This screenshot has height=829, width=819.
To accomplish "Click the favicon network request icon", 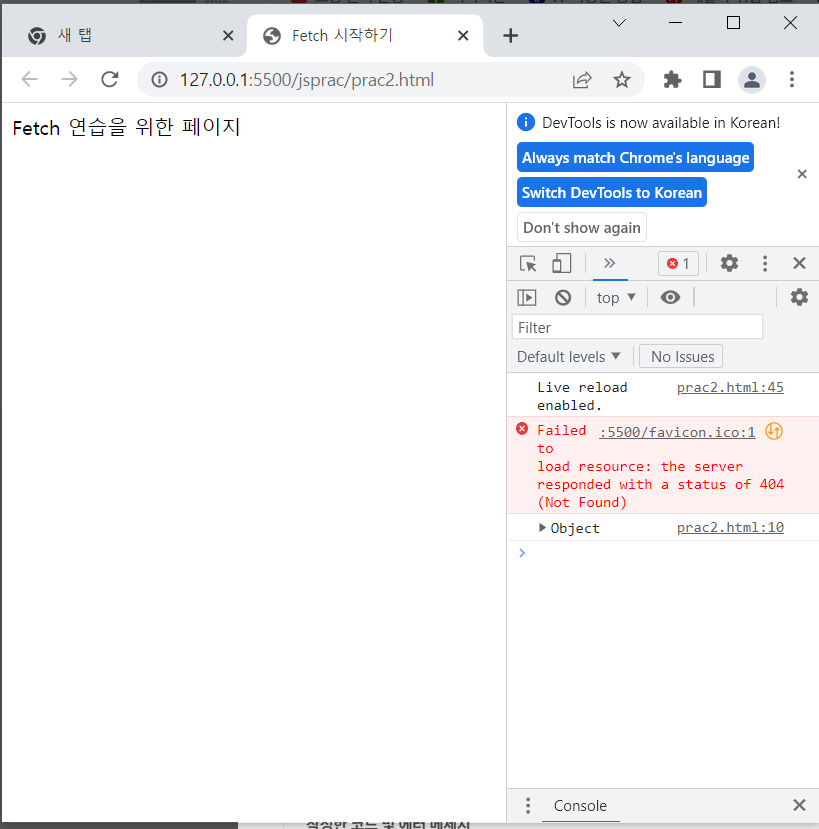I will click(774, 431).
